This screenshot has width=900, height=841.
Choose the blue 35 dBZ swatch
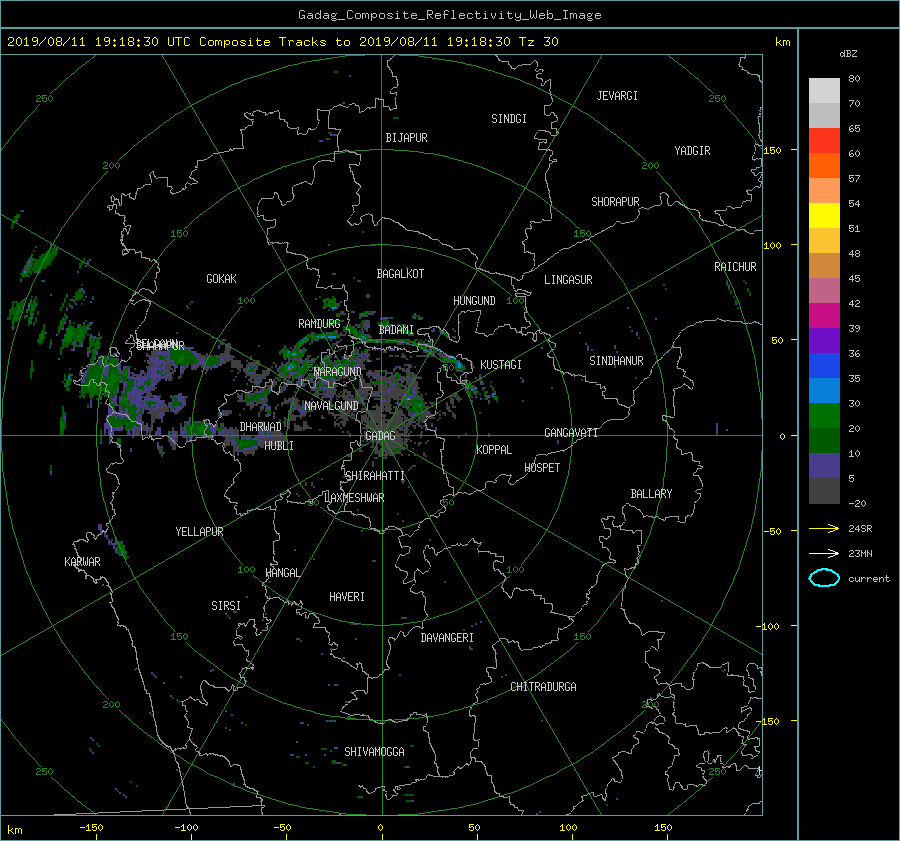coord(824,366)
